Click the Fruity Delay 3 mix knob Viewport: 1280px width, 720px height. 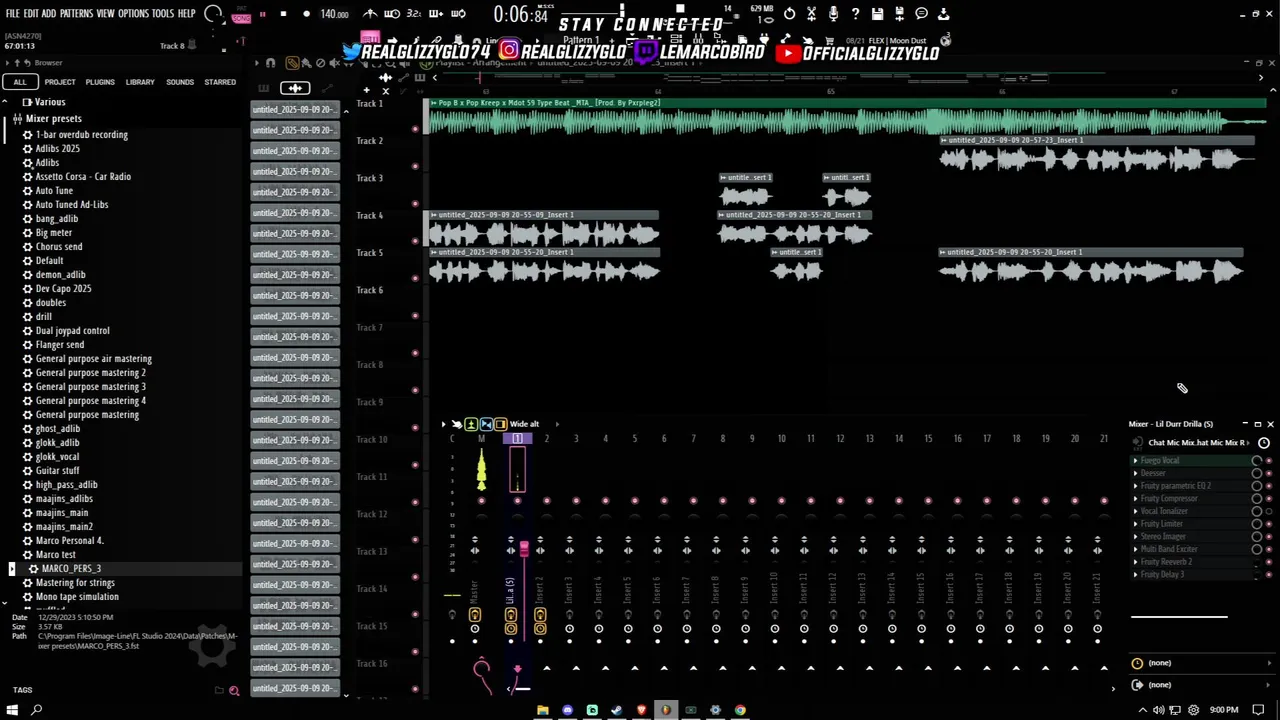tap(1257, 575)
